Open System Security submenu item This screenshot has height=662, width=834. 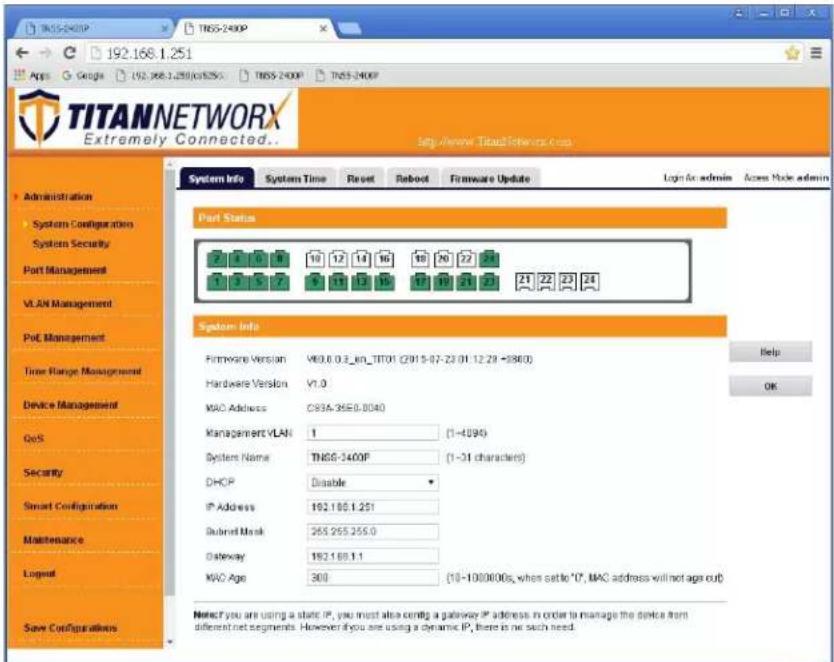[71, 244]
